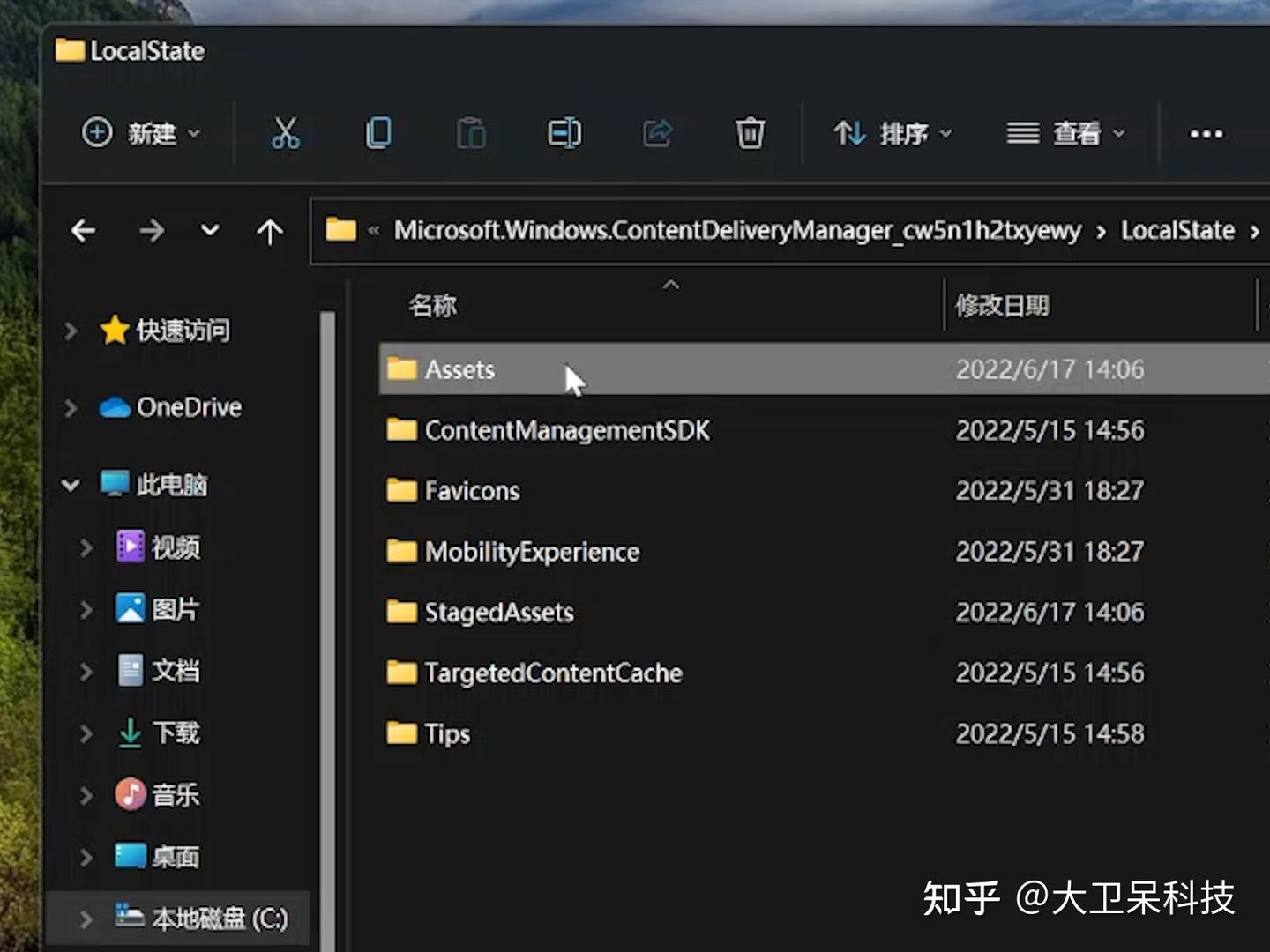Expand the 本地磁盘 (C:) tree node

86,919
